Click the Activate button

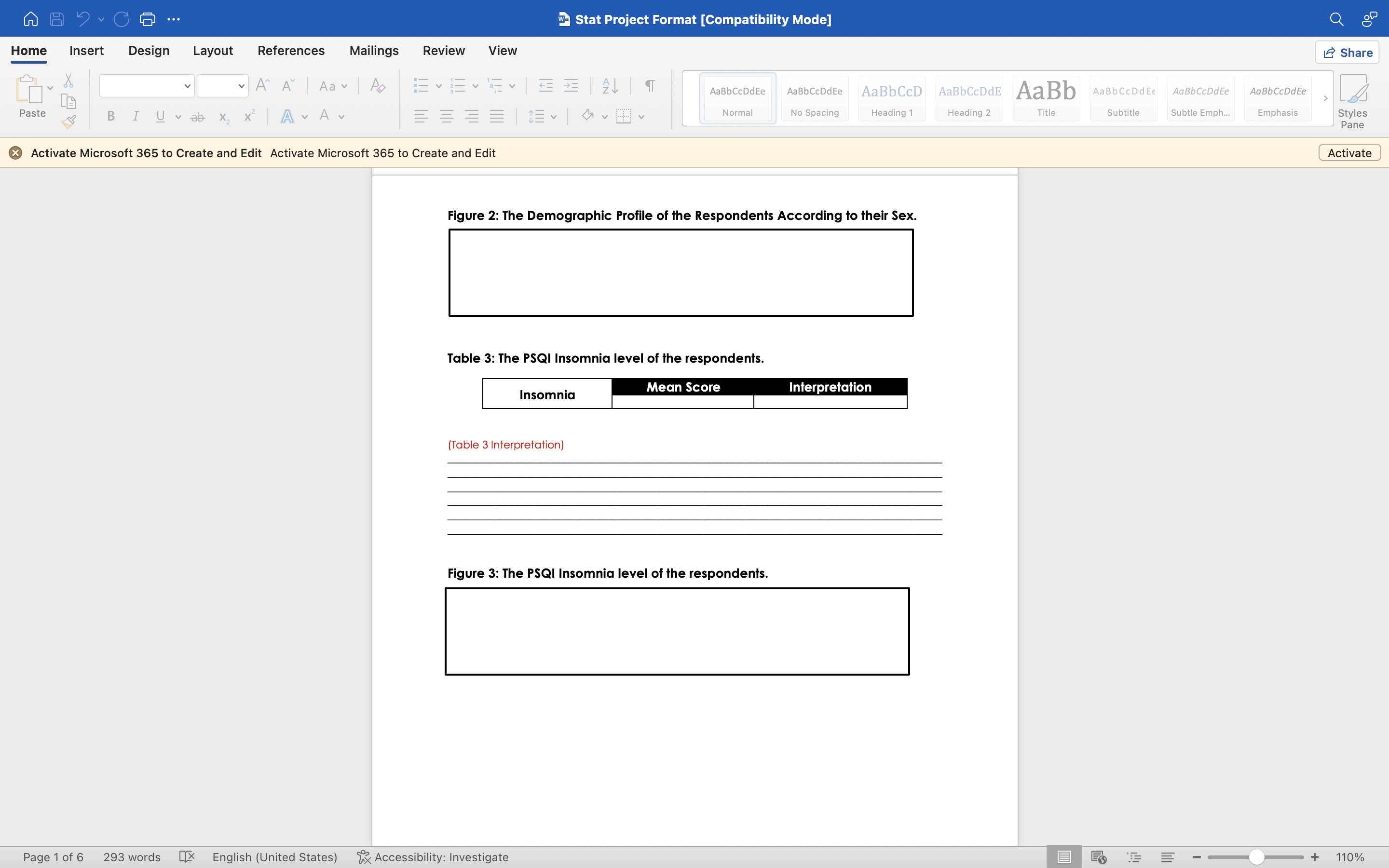[1349, 153]
